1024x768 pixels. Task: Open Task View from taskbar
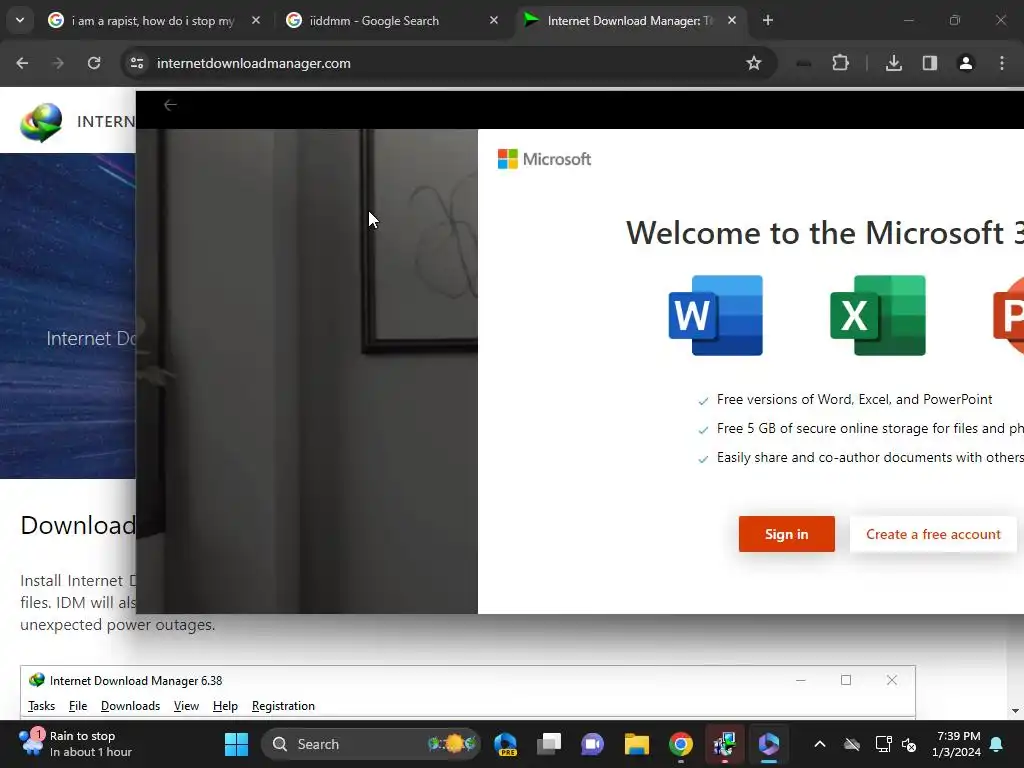pyautogui.click(x=549, y=744)
